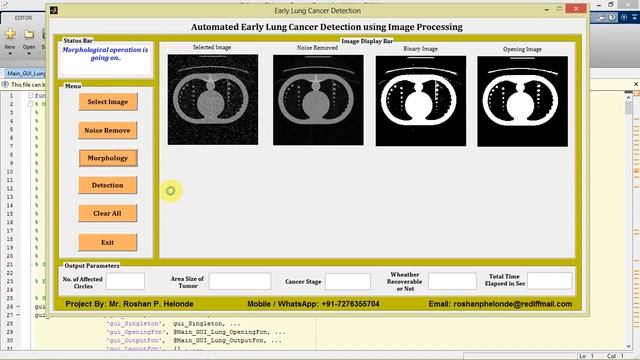Restore down the MATLAB main window
The height and width of the screenshot is (360, 640).
click(x=611, y=4)
